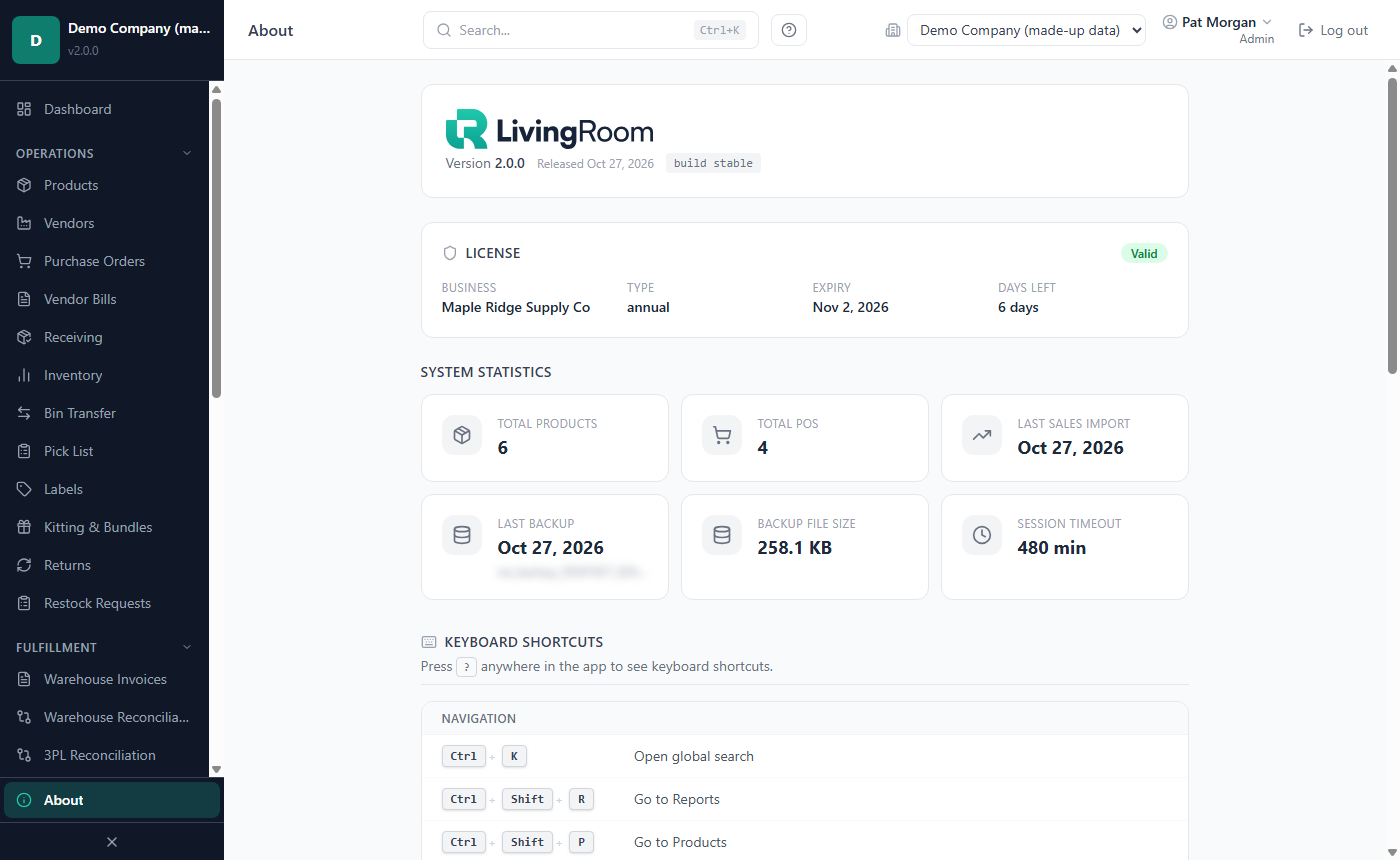Click the 'Open global search' shortcut row
The image size is (1400, 860).
coord(805,756)
